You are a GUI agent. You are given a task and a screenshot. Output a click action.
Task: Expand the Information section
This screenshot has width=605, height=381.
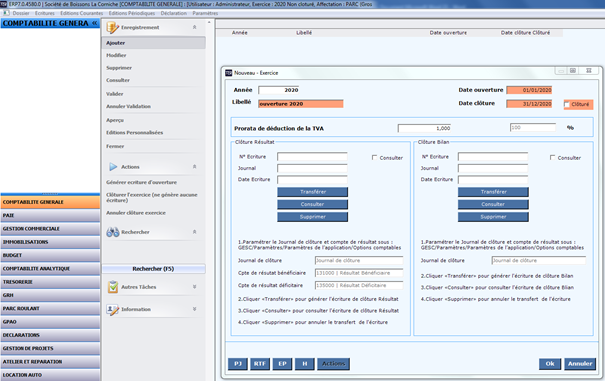[194, 309]
